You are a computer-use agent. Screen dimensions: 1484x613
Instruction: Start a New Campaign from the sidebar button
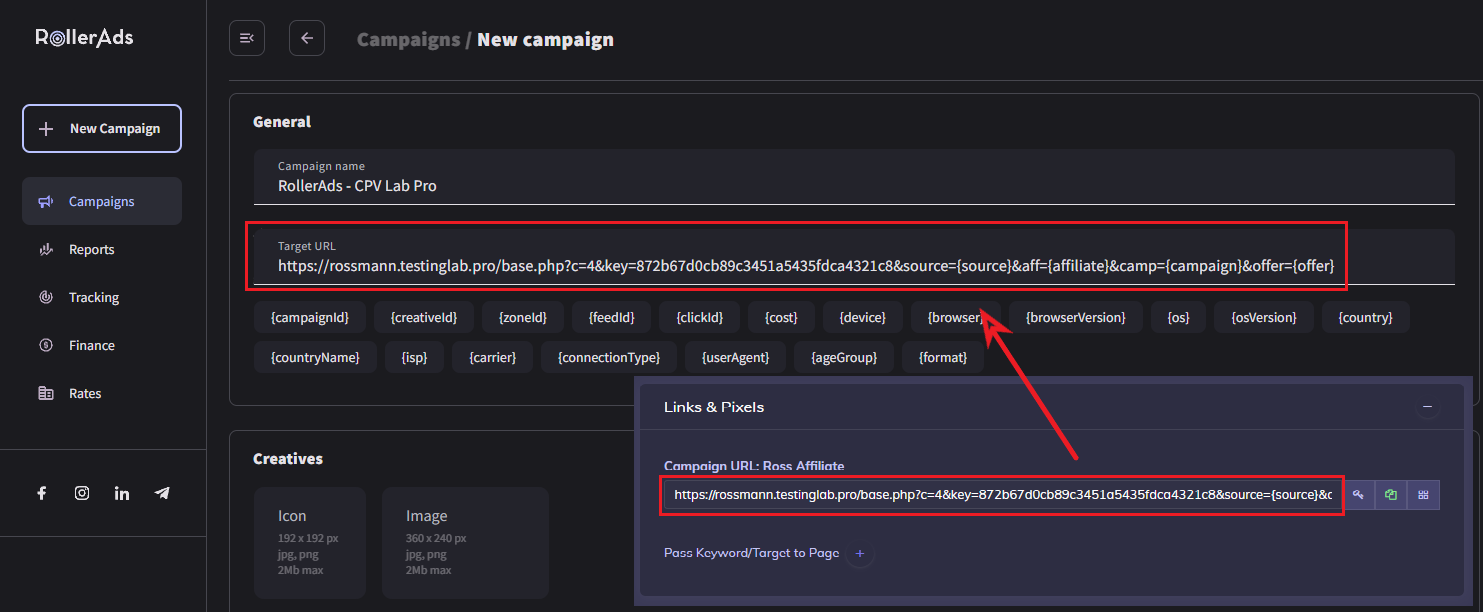(x=102, y=128)
